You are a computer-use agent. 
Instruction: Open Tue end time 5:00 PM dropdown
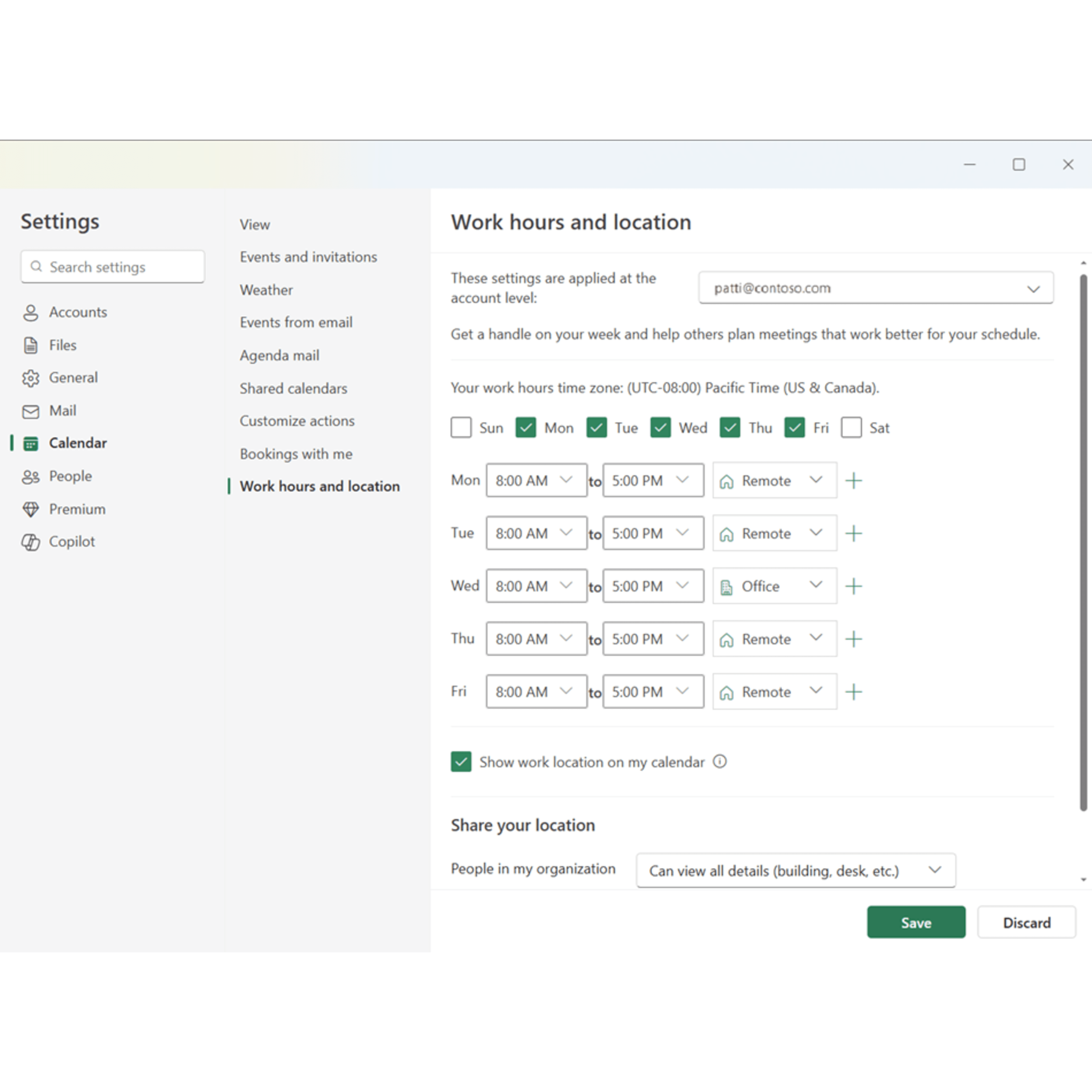[x=653, y=533]
